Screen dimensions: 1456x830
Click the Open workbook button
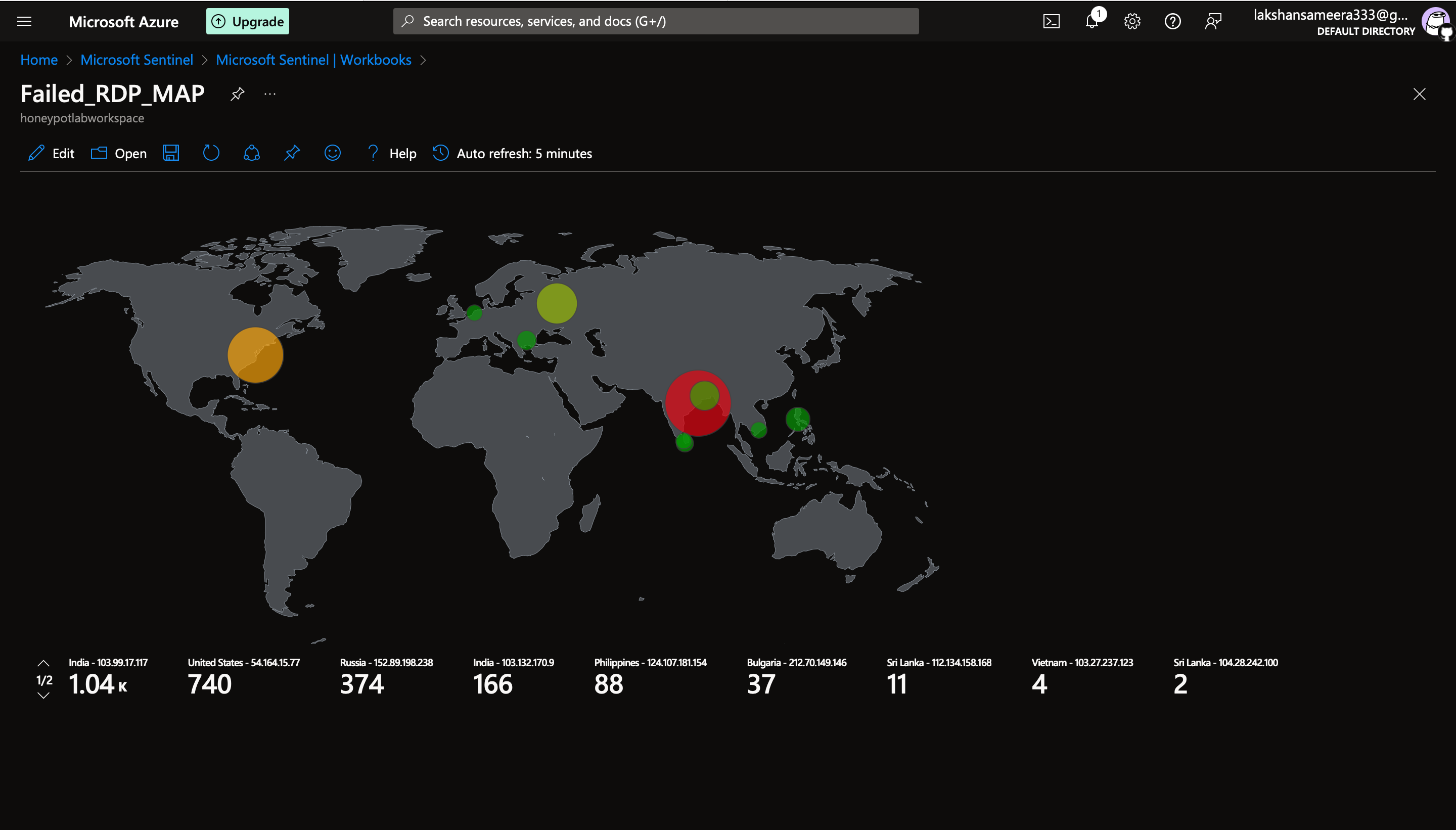point(119,153)
